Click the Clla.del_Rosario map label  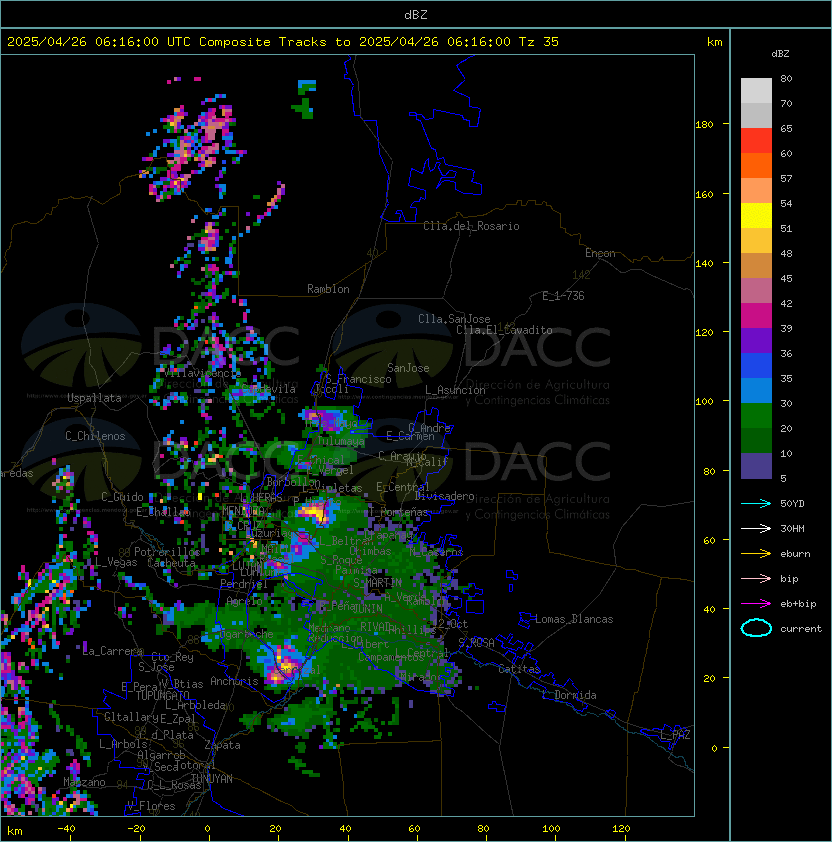[x=471, y=226]
